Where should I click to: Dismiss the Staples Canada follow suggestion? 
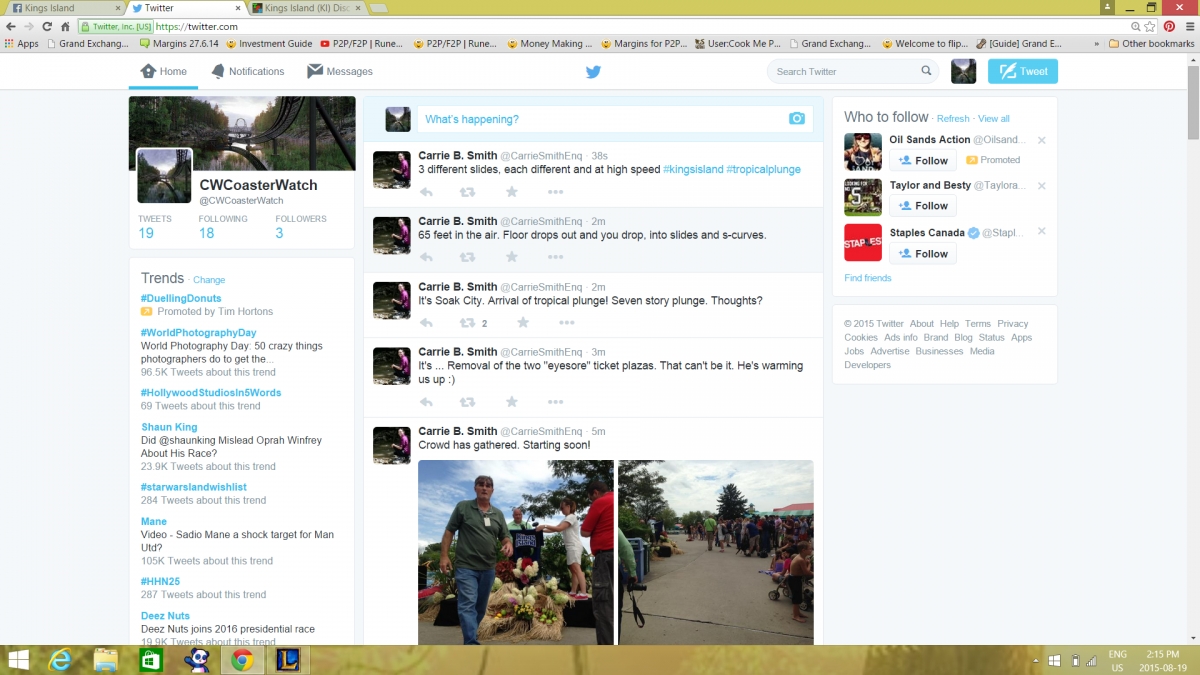pos(1041,231)
